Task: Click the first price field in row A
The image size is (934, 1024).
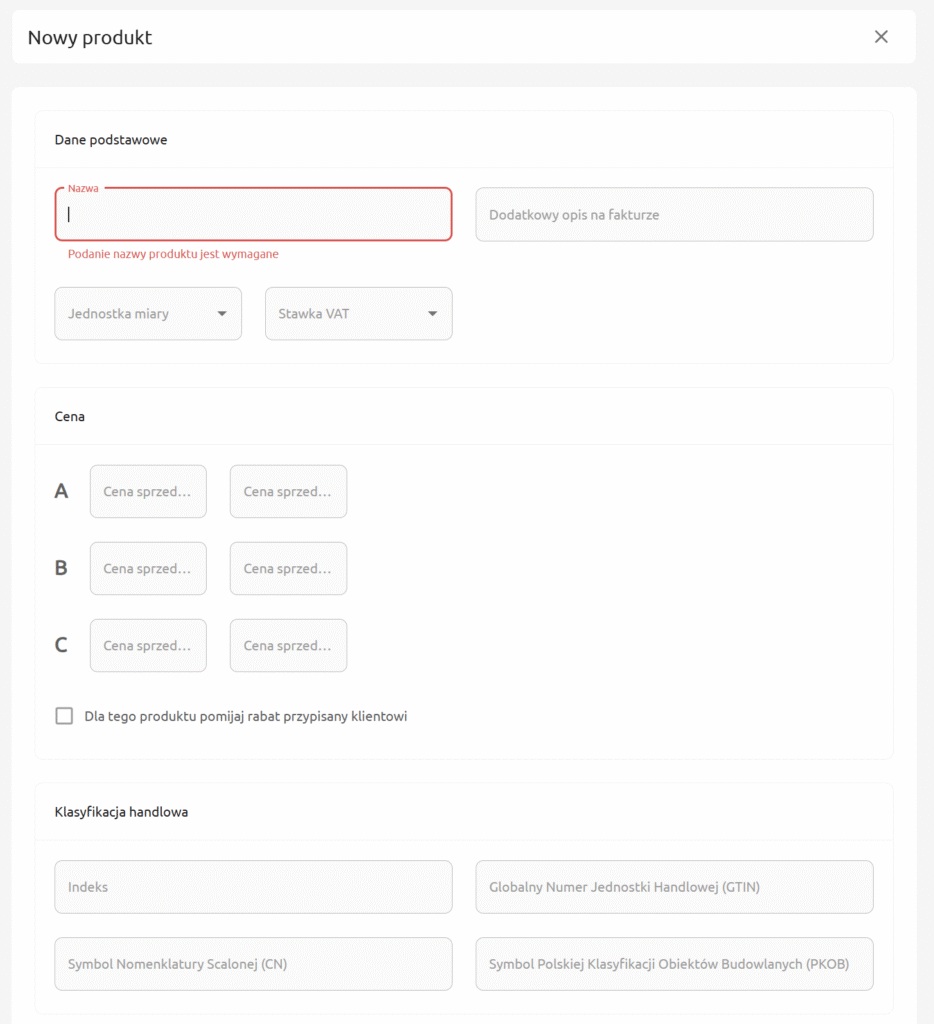Action: click(148, 492)
